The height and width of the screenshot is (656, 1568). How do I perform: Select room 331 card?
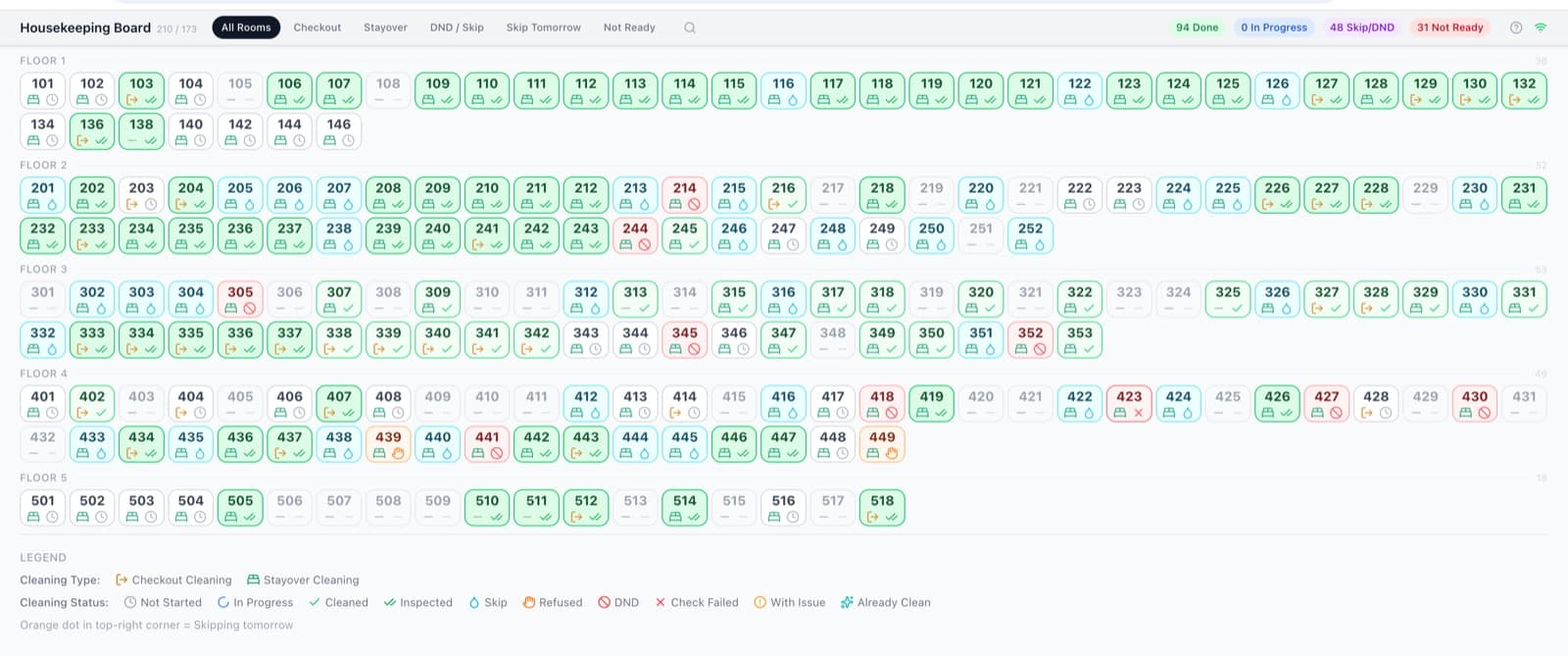pos(1524,299)
